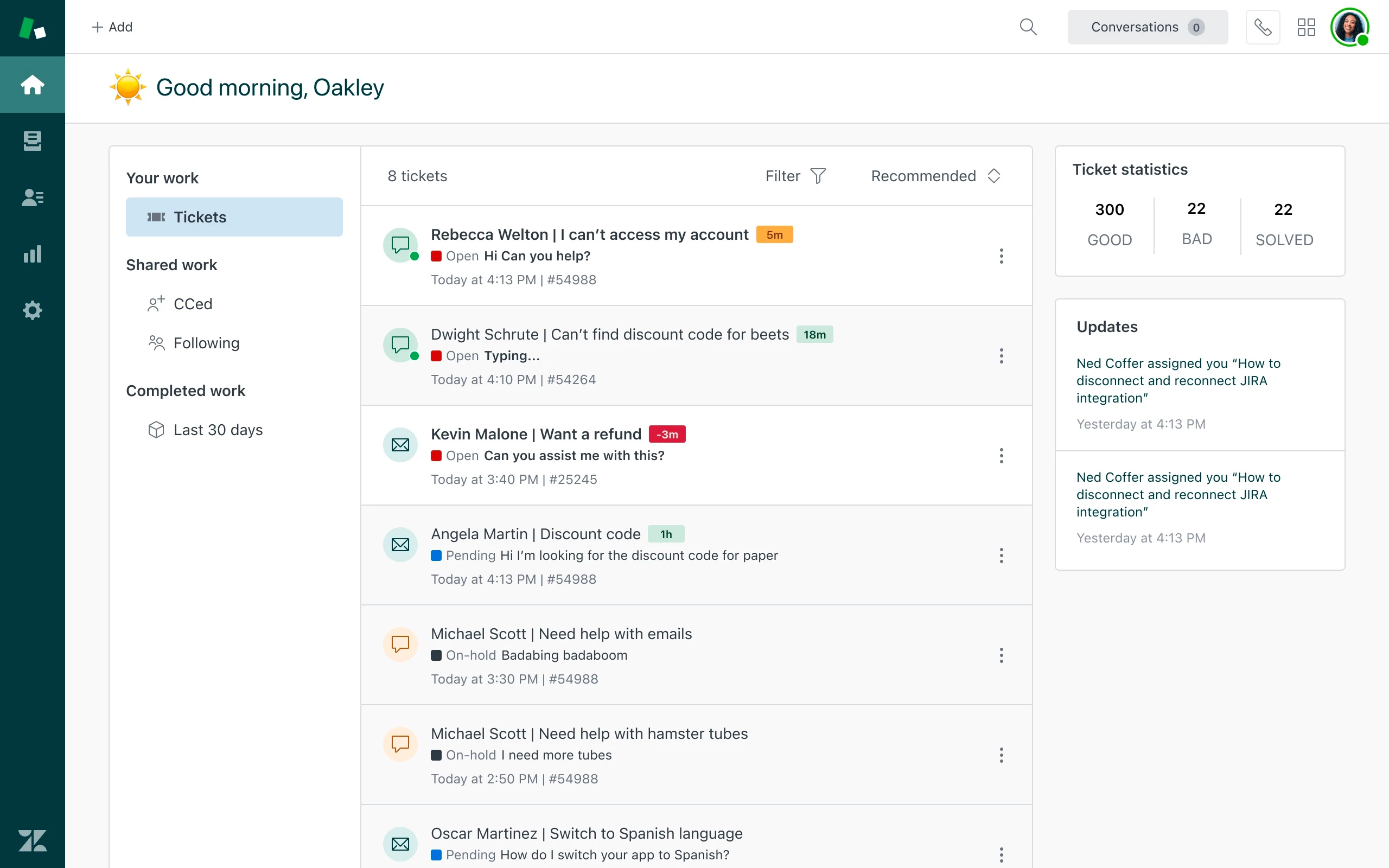Viewport: 1389px width, 868px height.
Task: Open the Conversations button
Action: pyautogui.click(x=1147, y=27)
